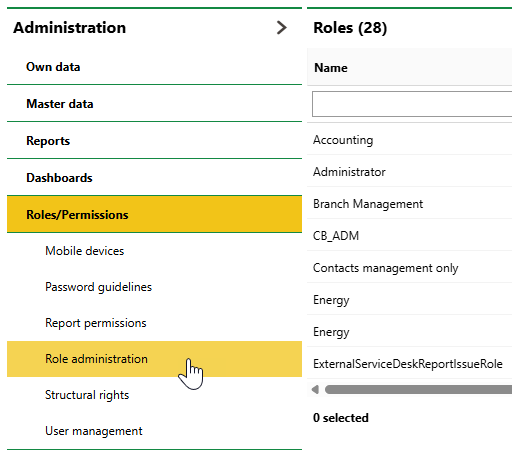
Task: Click the Name filter input field
Action: (x=412, y=104)
